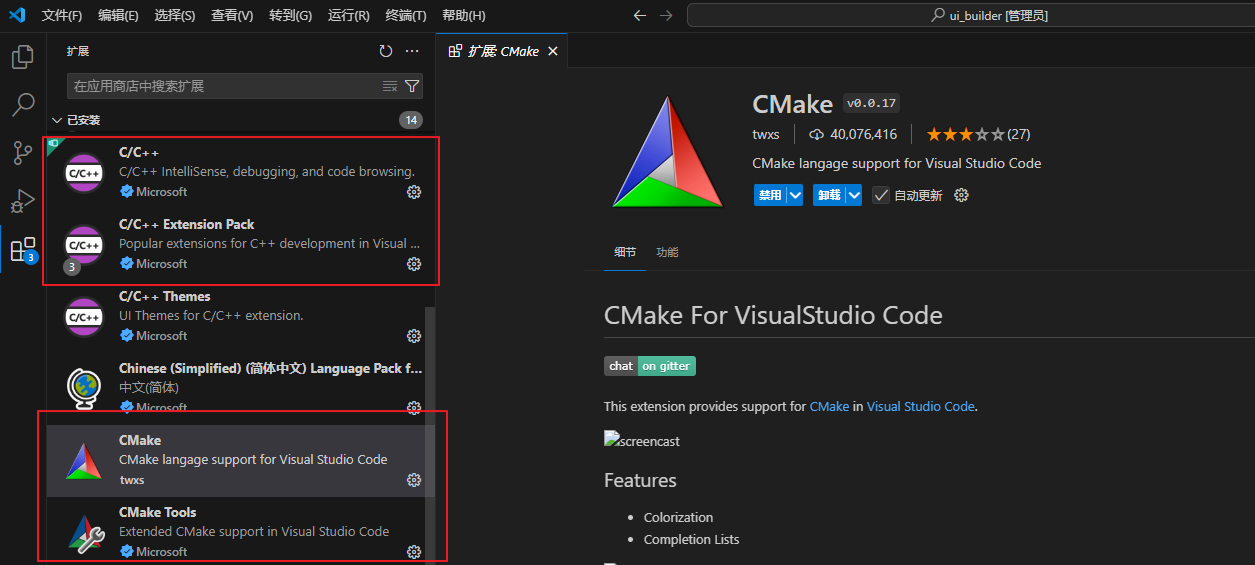Click the v0.0.17 version label
This screenshot has width=1255, height=565.
(872, 103)
